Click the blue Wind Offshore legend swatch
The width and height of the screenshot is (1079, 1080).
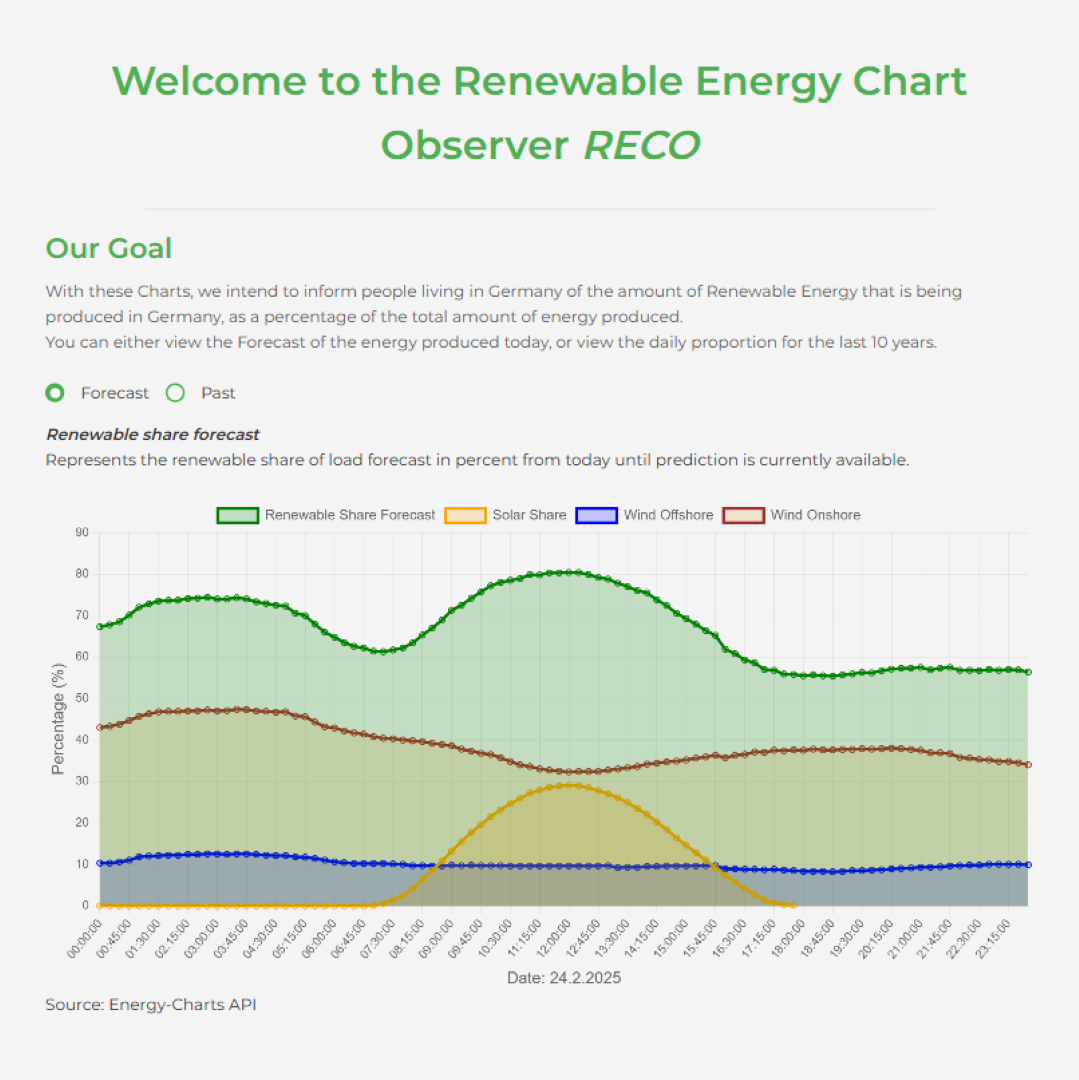pos(597,515)
